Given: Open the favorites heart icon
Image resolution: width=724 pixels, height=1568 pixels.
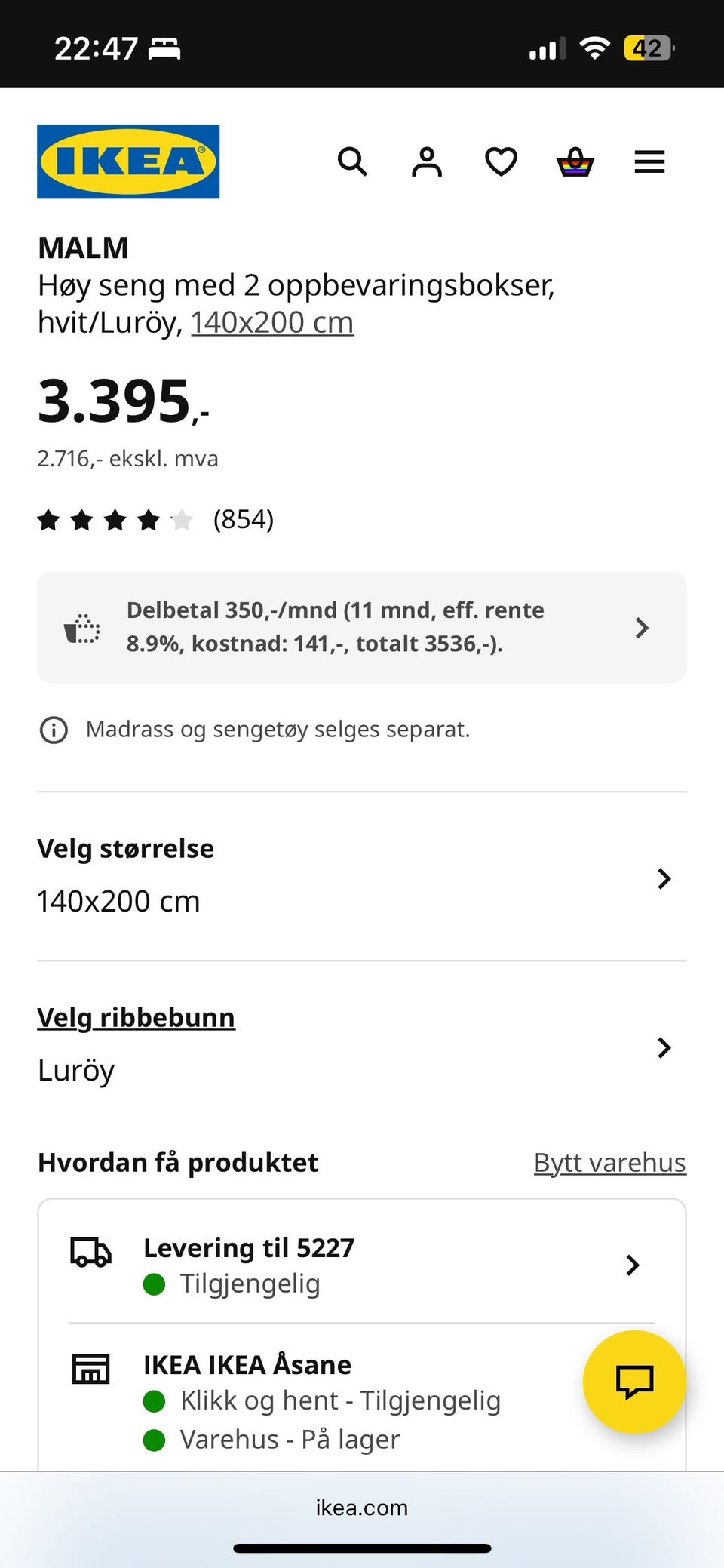Looking at the screenshot, I should tap(501, 161).
